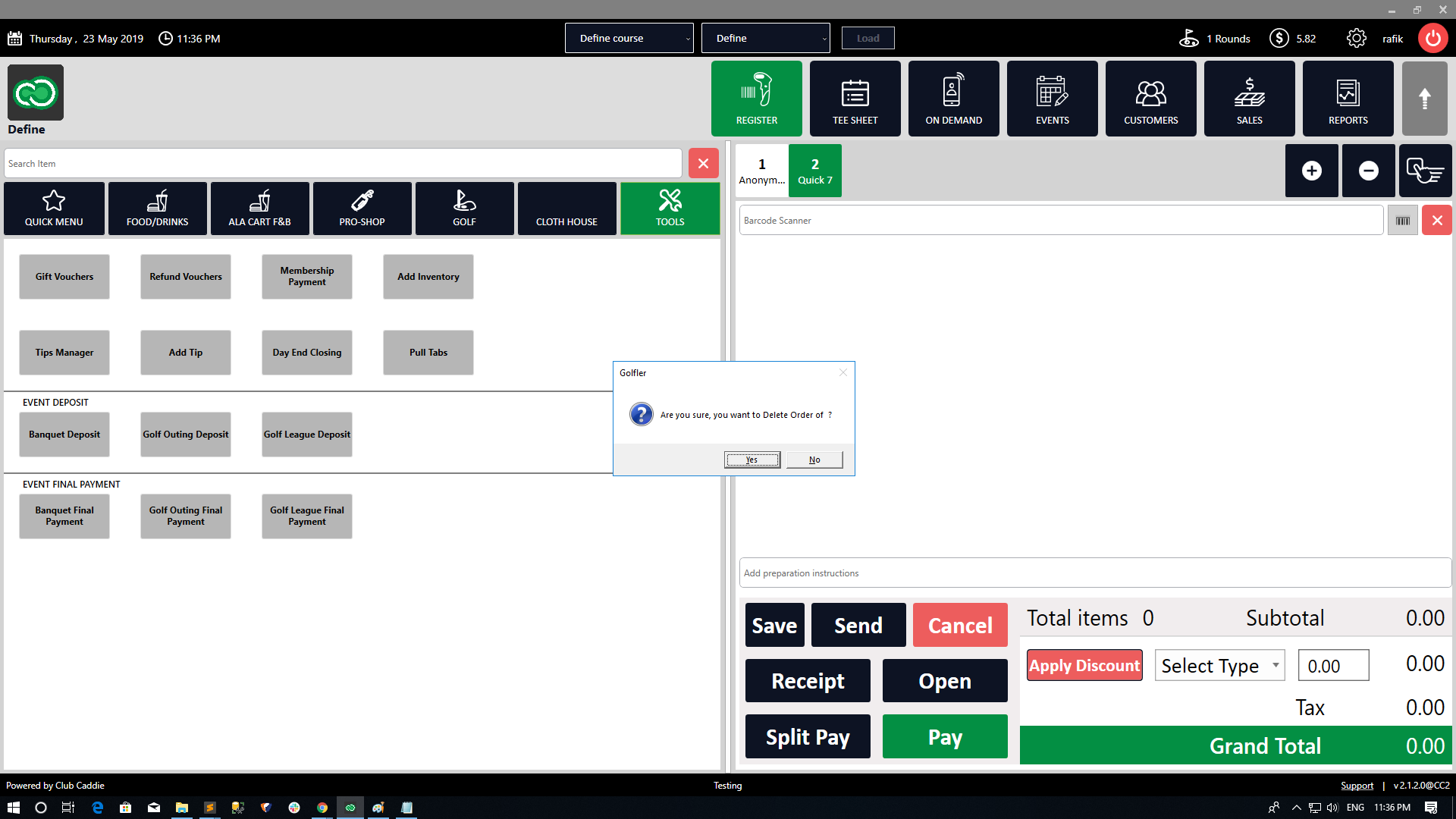Open the settings gear icon
1456x819 pixels.
[1356, 38]
